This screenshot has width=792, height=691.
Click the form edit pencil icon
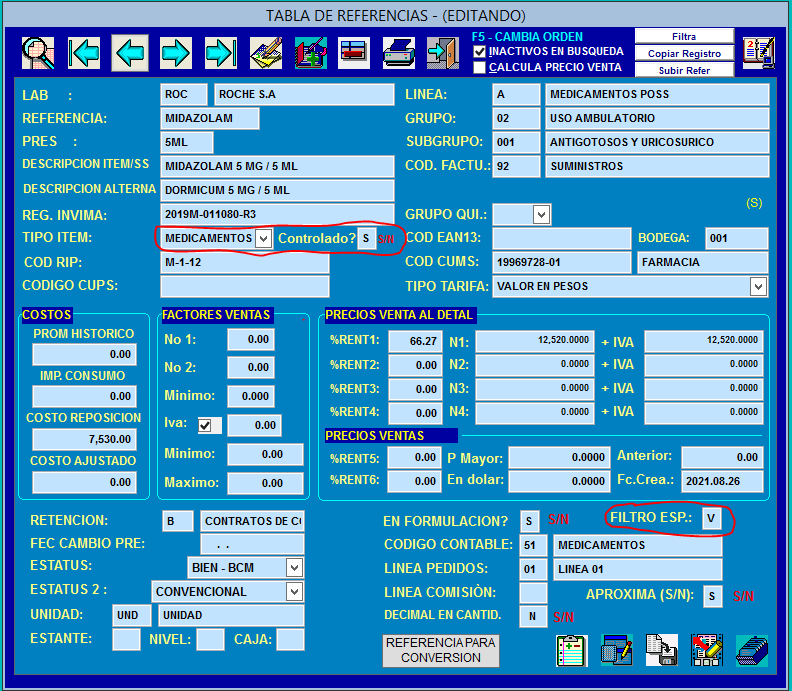coord(617,651)
